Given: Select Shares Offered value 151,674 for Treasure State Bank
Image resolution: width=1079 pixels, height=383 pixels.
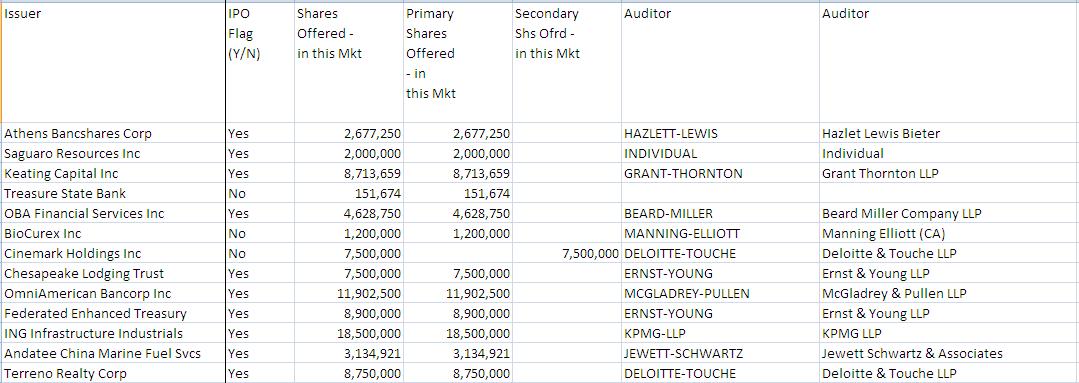Looking at the screenshot, I should click(349, 193).
